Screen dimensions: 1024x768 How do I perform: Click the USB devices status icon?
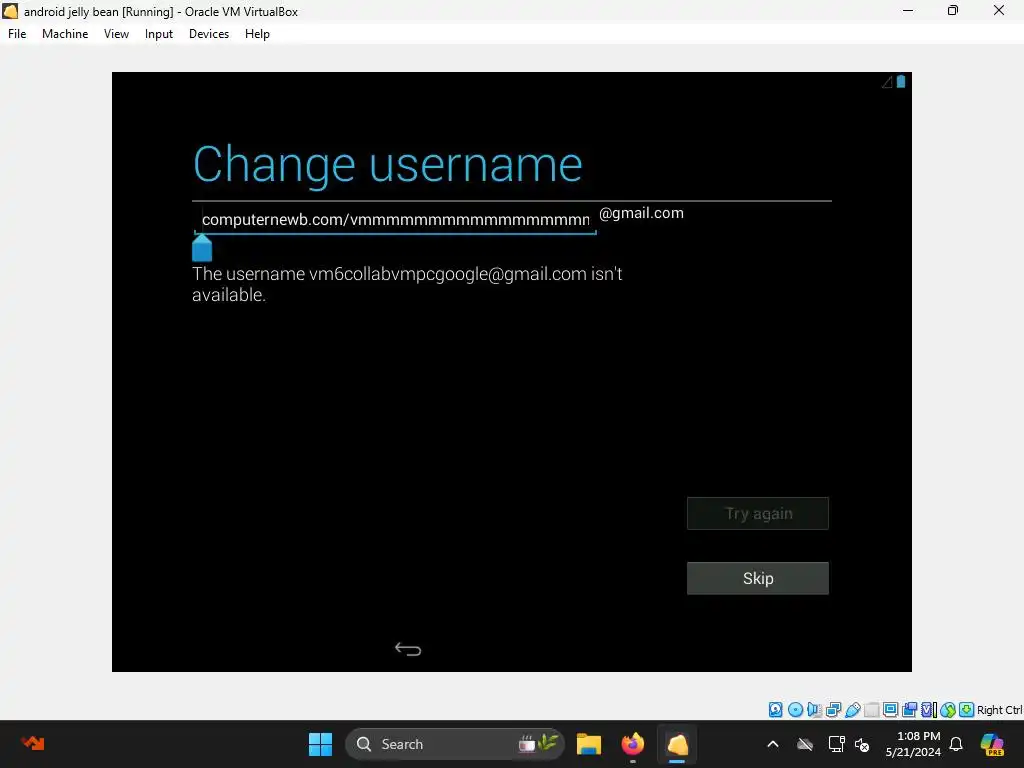tap(852, 710)
